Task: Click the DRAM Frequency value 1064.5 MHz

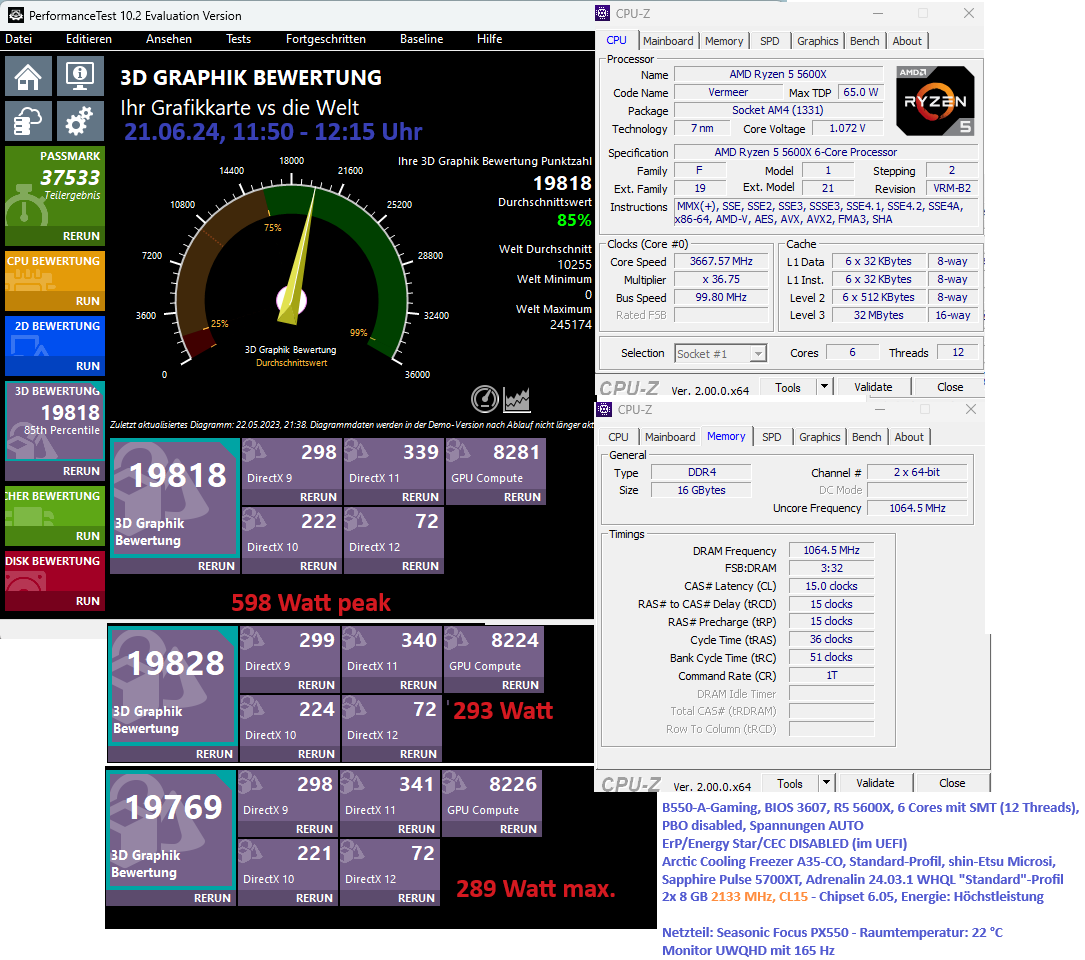Action: tap(831, 550)
